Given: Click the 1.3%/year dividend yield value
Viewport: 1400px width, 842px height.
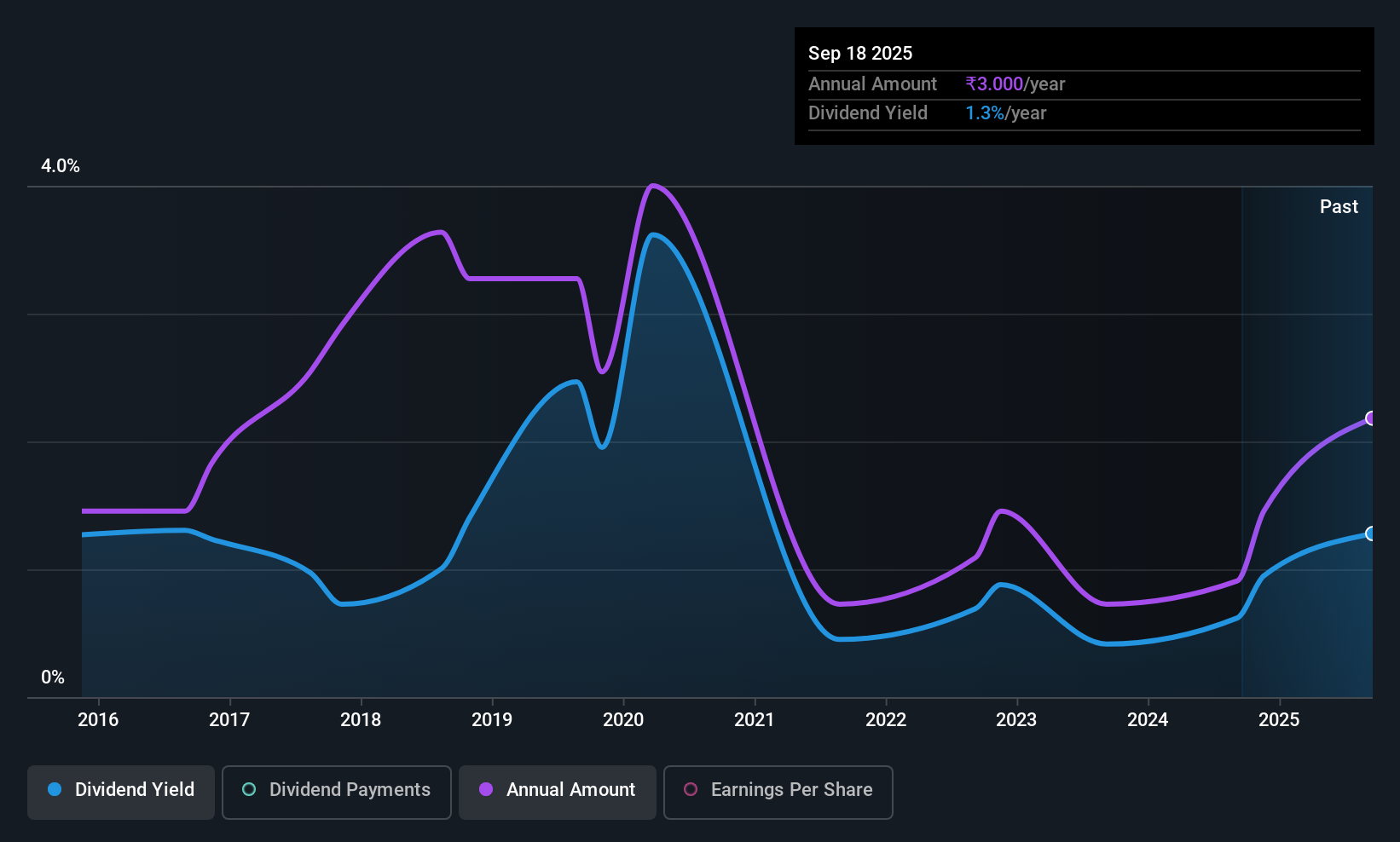Looking at the screenshot, I should coord(1005,113).
